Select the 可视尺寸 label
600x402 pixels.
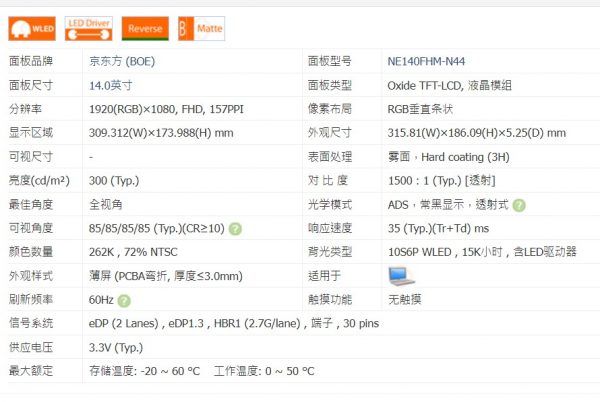[x=31, y=156]
